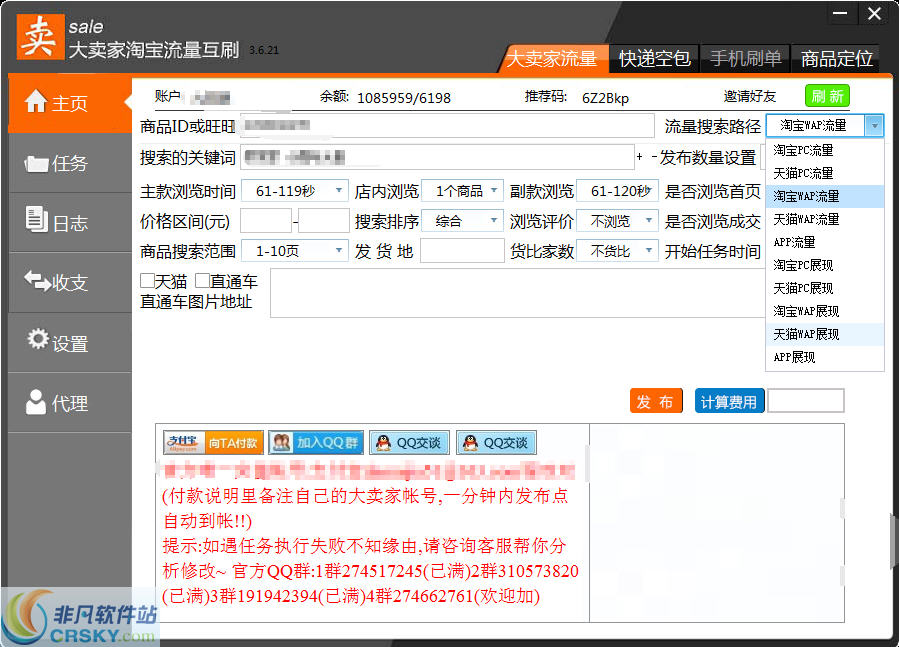Select 天猫WAP展现 from the open list
Image resolution: width=899 pixels, height=647 pixels.
tap(825, 334)
